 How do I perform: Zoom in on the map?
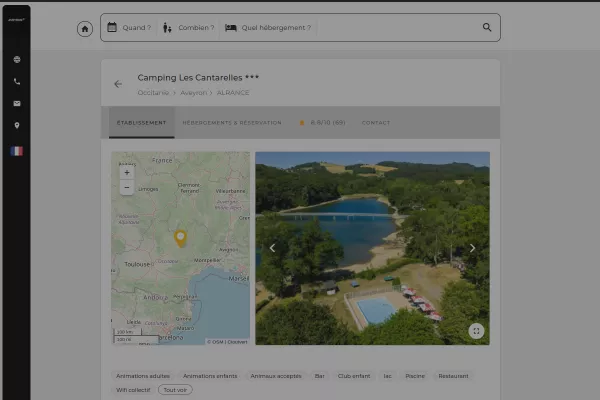tap(127, 173)
